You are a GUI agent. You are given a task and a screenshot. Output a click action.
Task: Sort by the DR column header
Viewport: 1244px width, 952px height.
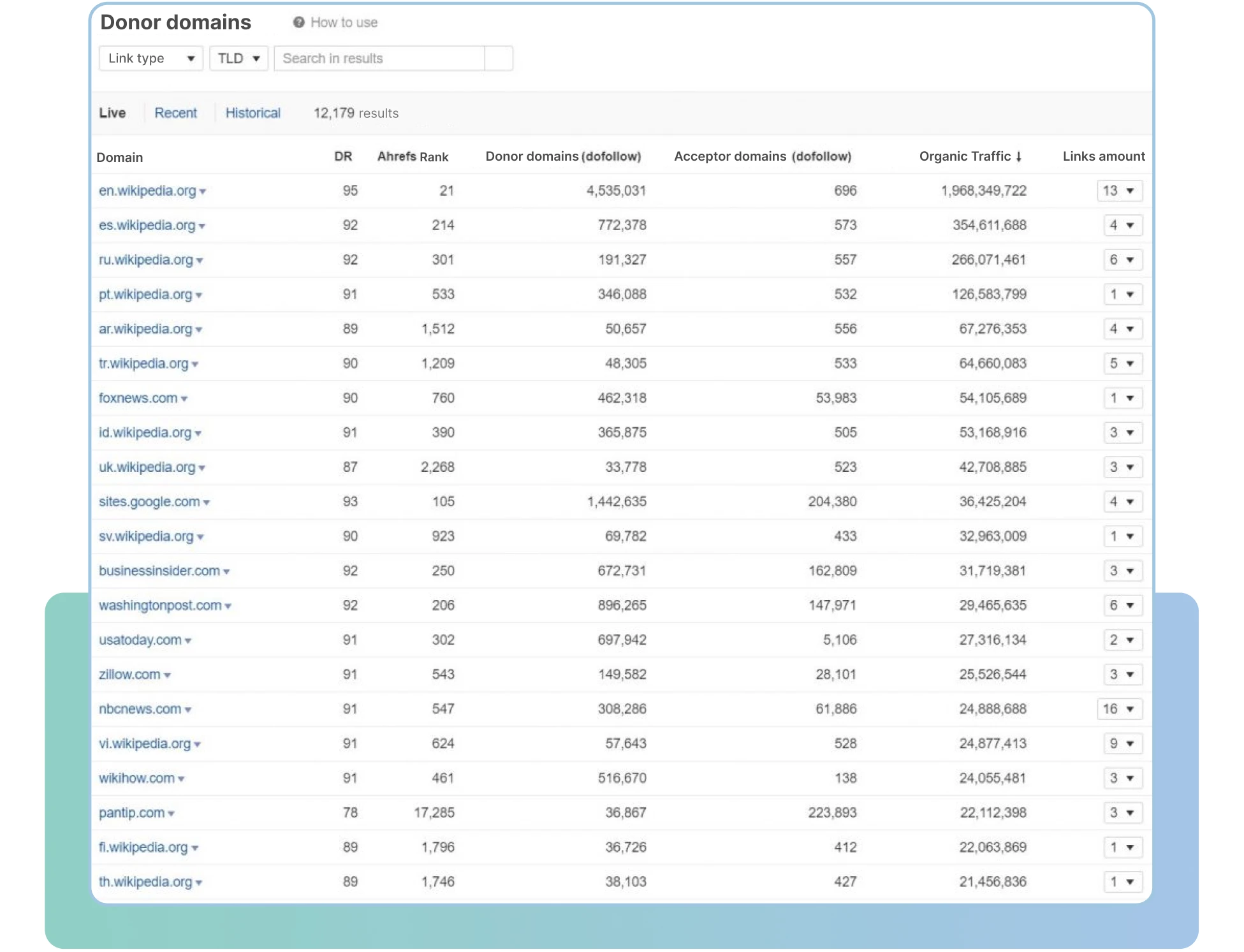pos(343,156)
